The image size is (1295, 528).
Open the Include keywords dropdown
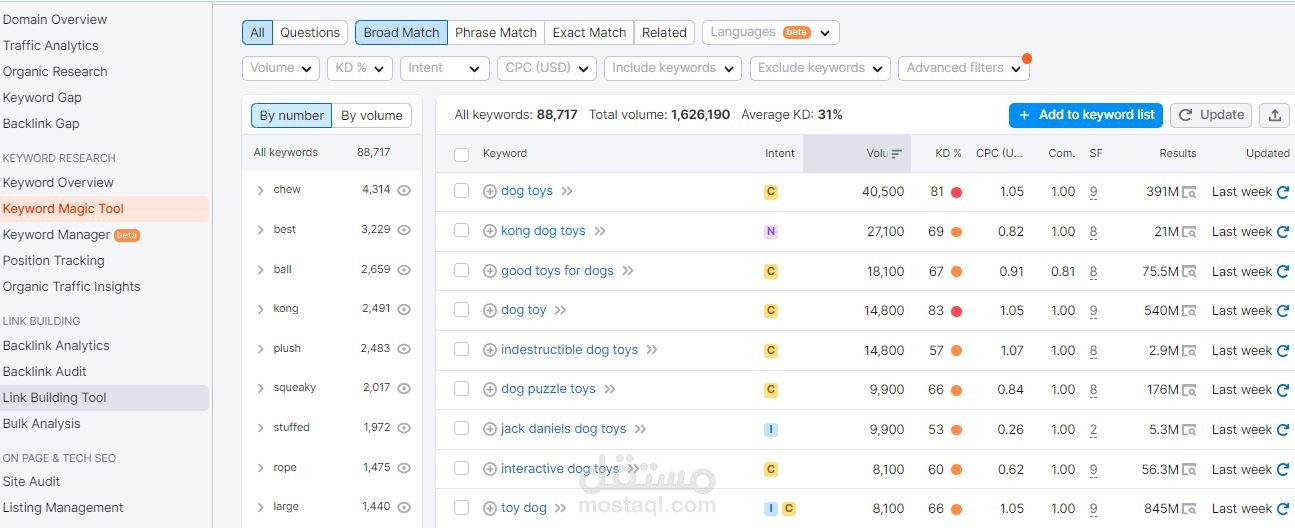click(x=673, y=68)
